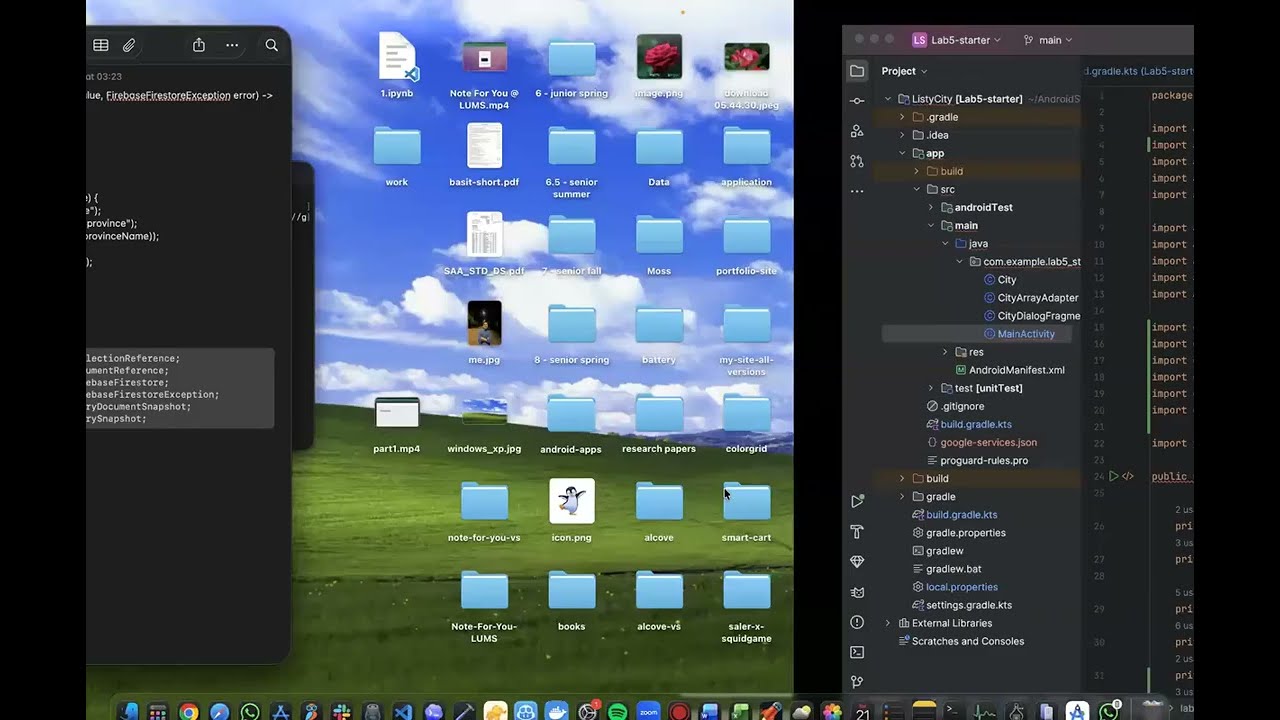Select the me.jpg photo on desktop
This screenshot has height=720, width=1280.
pyautogui.click(x=484, y=332)
